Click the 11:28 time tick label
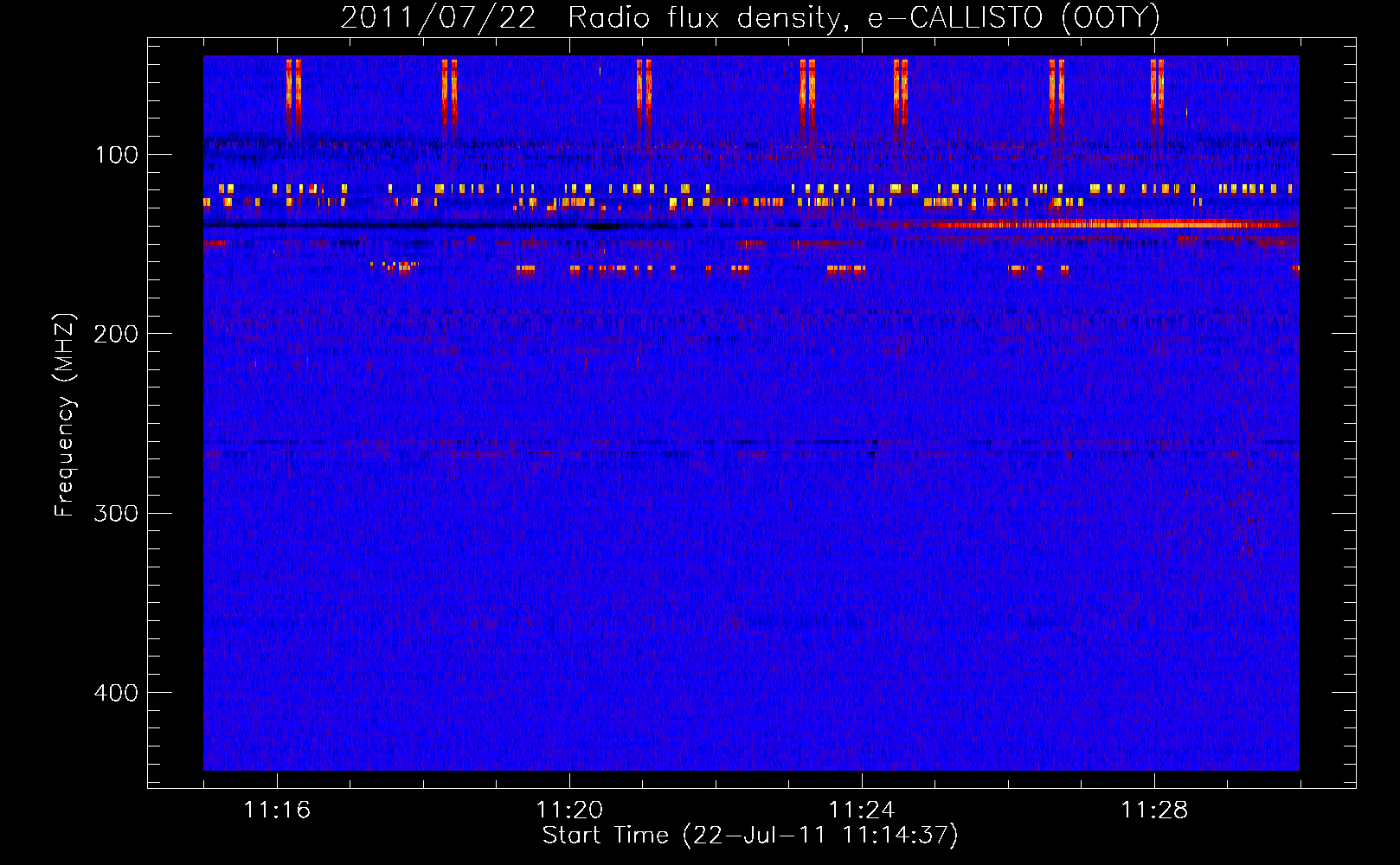 click(x=1154, y=811)
